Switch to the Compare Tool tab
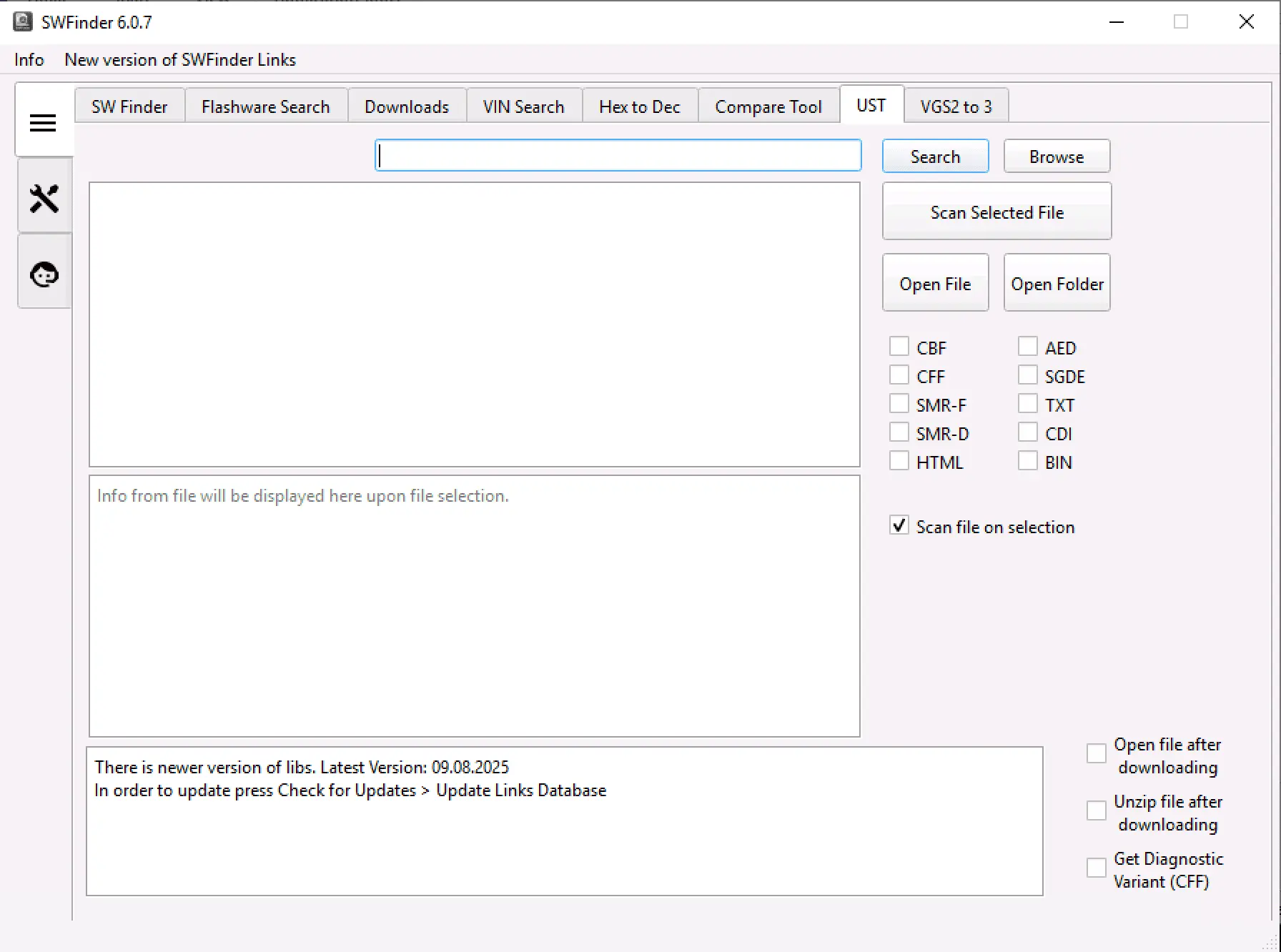 click(x=768, y=106)
